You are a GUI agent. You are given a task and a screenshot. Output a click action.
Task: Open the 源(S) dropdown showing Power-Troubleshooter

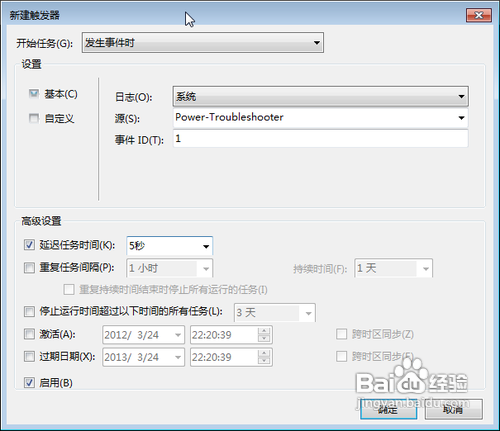click(320, 118)
